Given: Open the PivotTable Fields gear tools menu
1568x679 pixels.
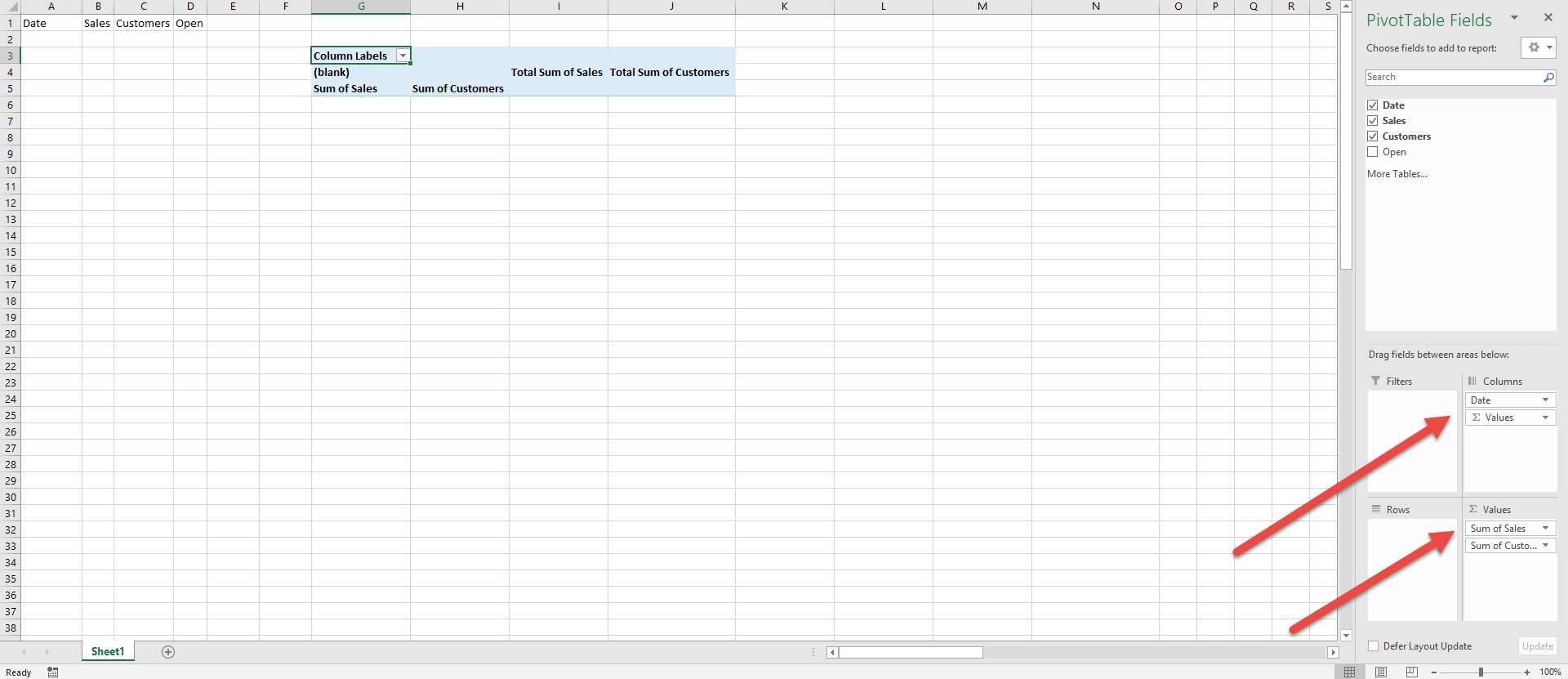Looking at the screenshot, I should tap(1538, 47).
